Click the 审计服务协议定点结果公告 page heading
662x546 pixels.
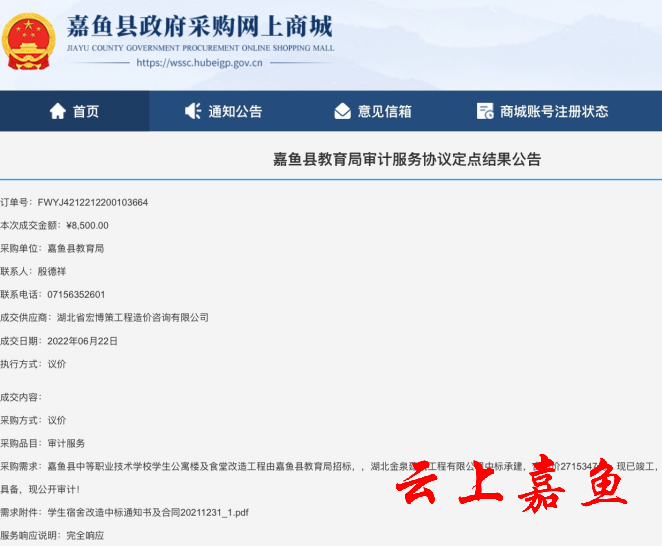tap(407, 159)
